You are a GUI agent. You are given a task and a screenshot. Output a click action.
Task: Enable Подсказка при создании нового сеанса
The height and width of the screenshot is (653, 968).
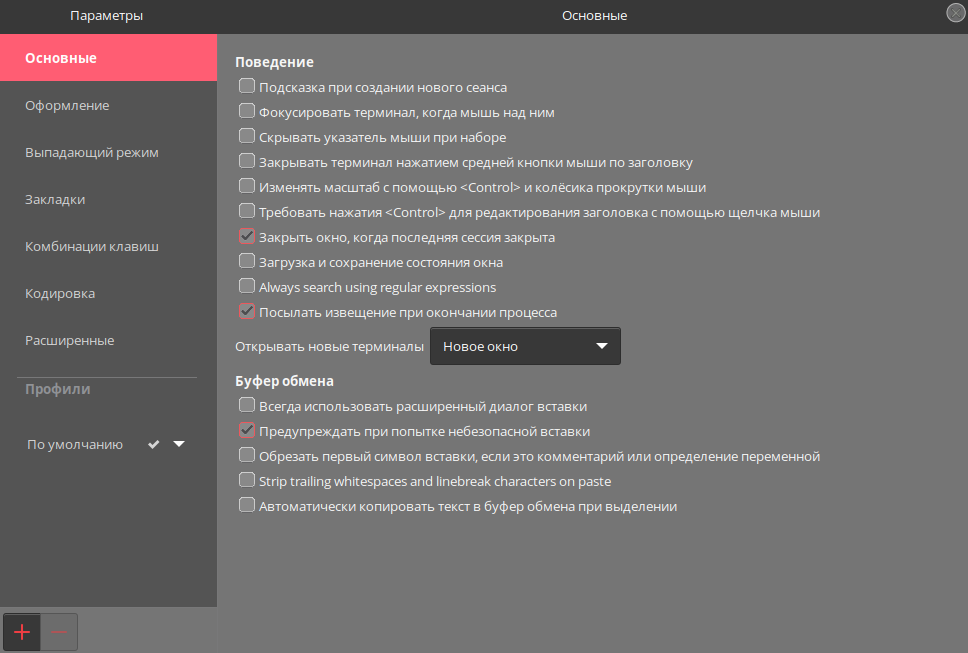click(247, 86)
